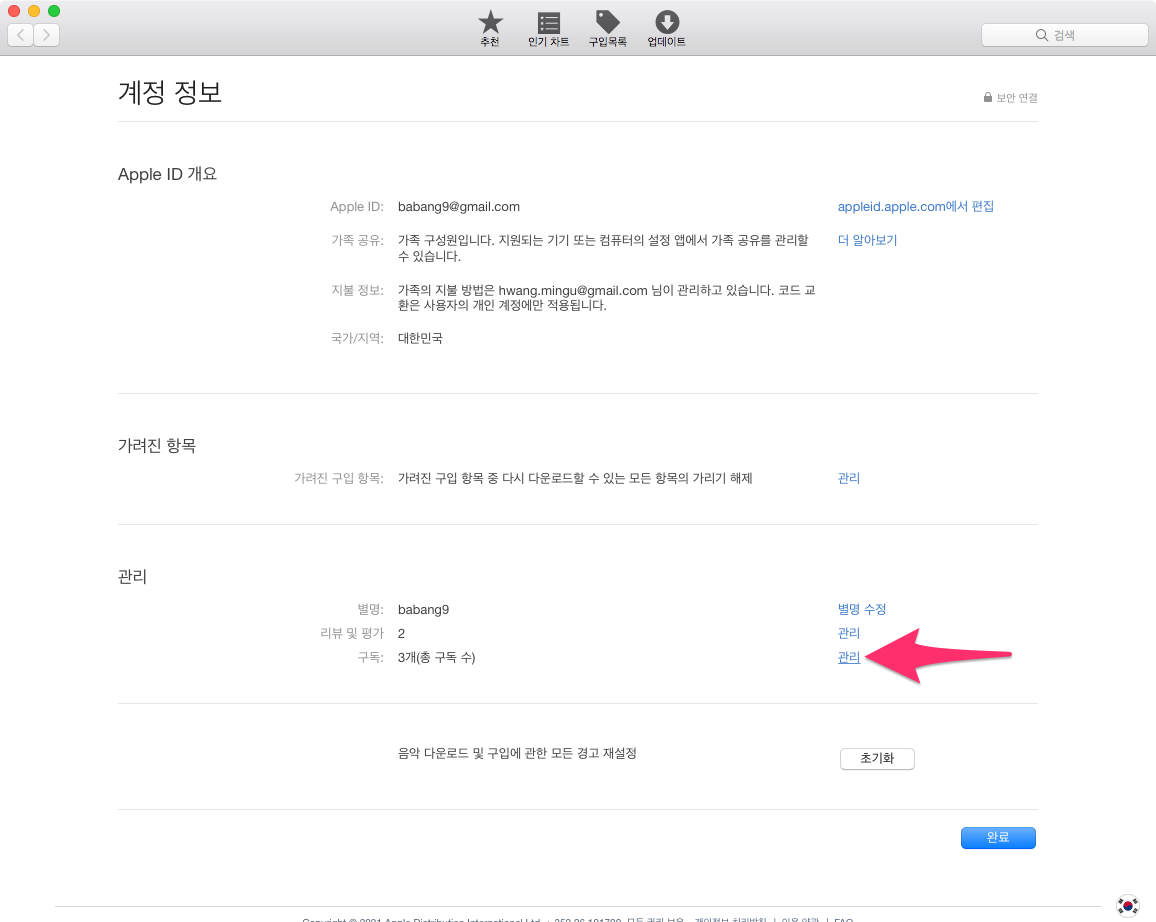The image size is (1156, 922).
Task: Click the nickname value babang9
Action: pos(423,610)
